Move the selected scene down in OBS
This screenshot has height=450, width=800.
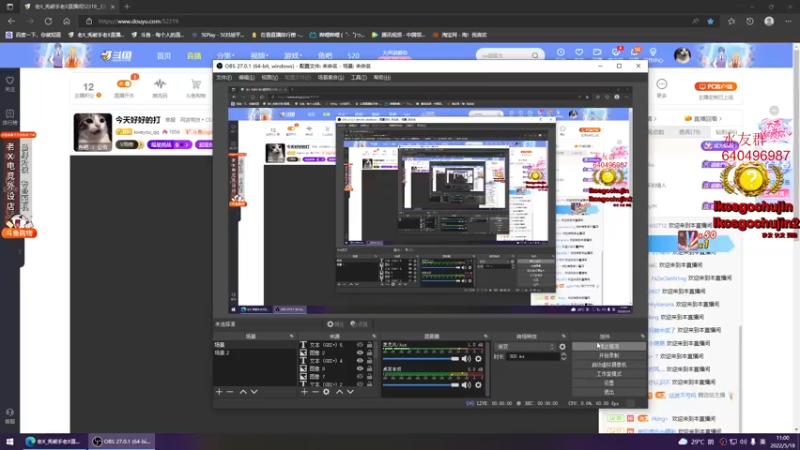point(254,392)
